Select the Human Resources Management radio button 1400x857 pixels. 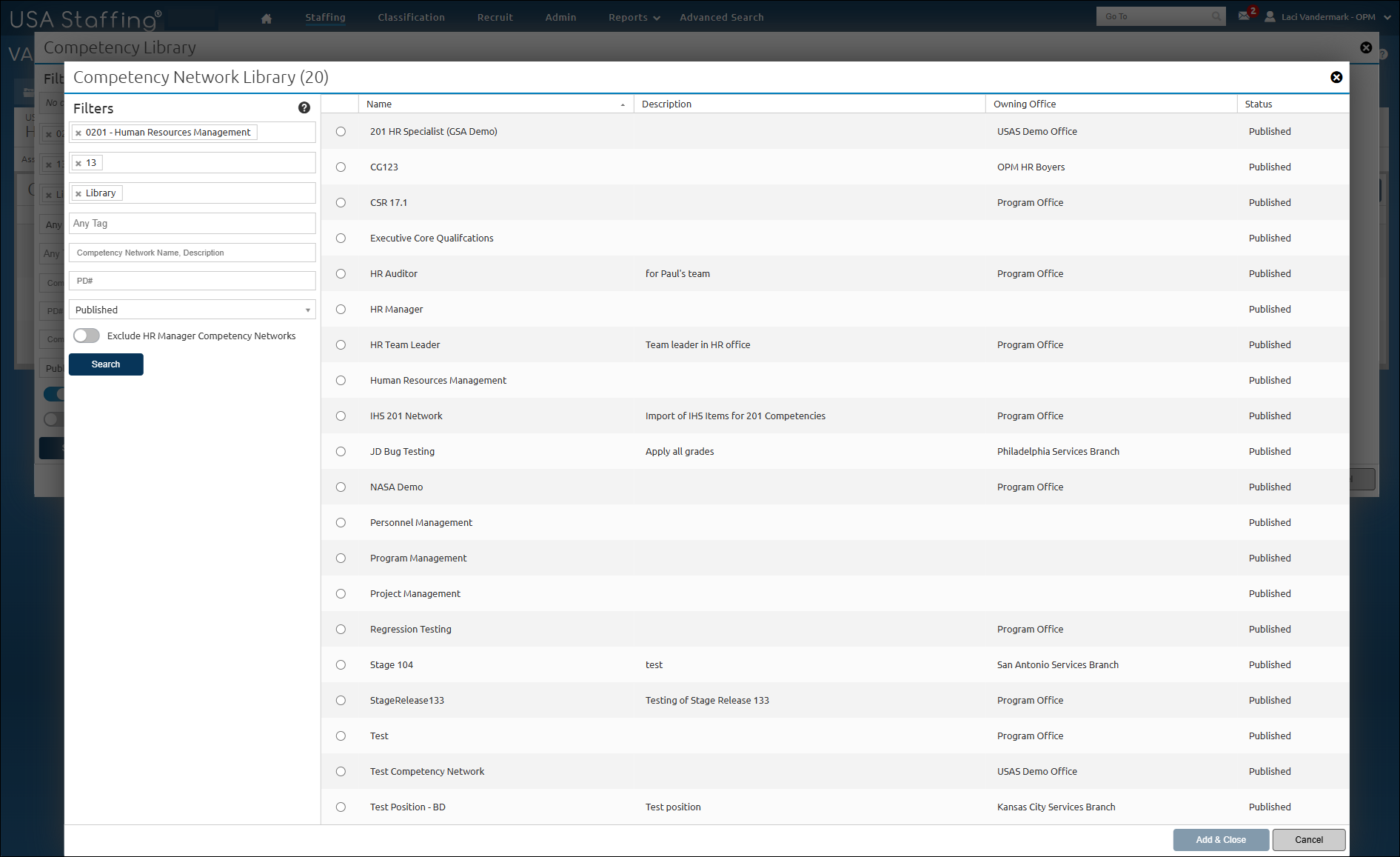point(341,380)
